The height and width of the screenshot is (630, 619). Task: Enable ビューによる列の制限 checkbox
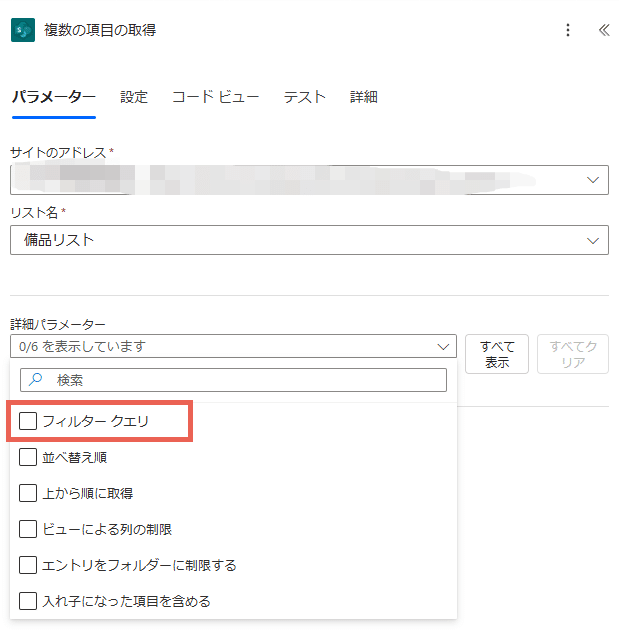point(28,529)
